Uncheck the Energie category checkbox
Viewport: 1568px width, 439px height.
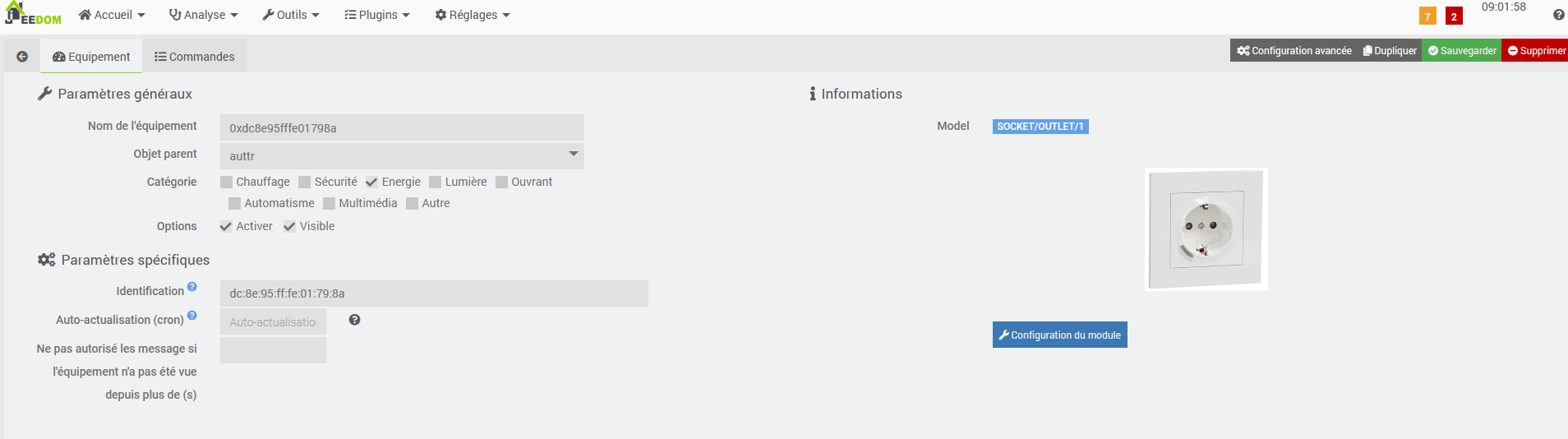372,183
